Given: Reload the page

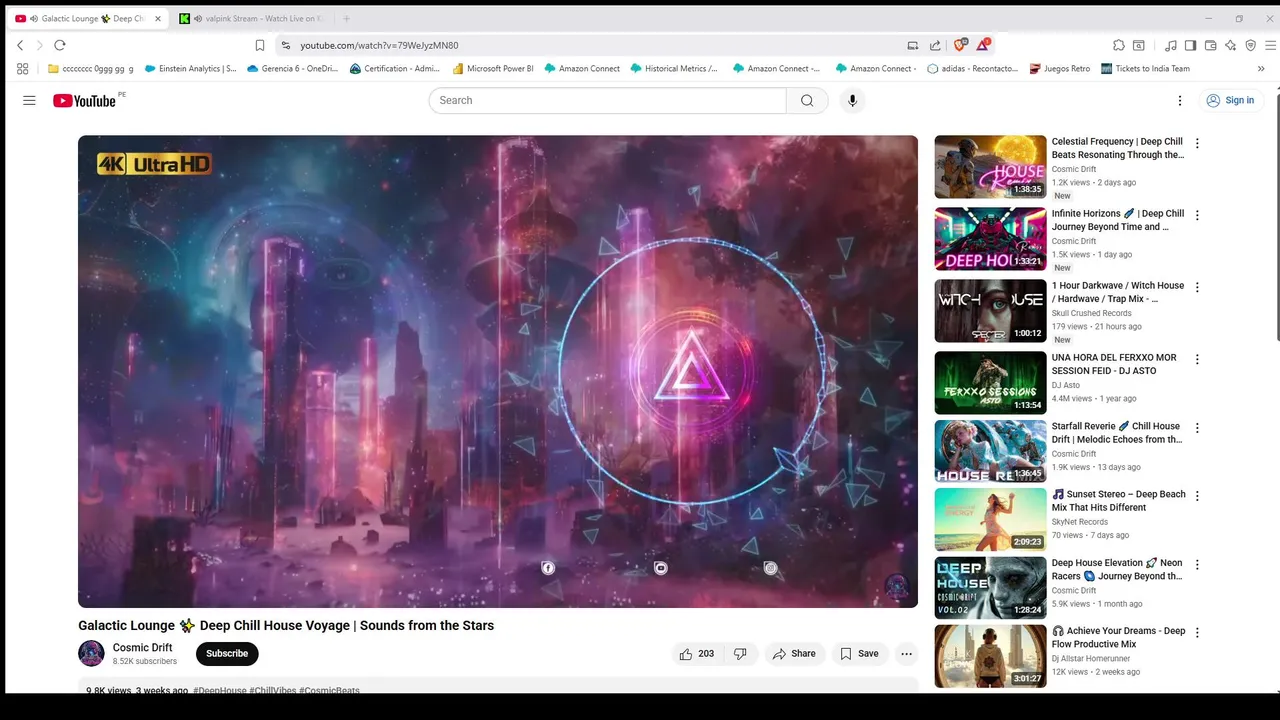Looking at the screenshot, I should tap(60, 45).
